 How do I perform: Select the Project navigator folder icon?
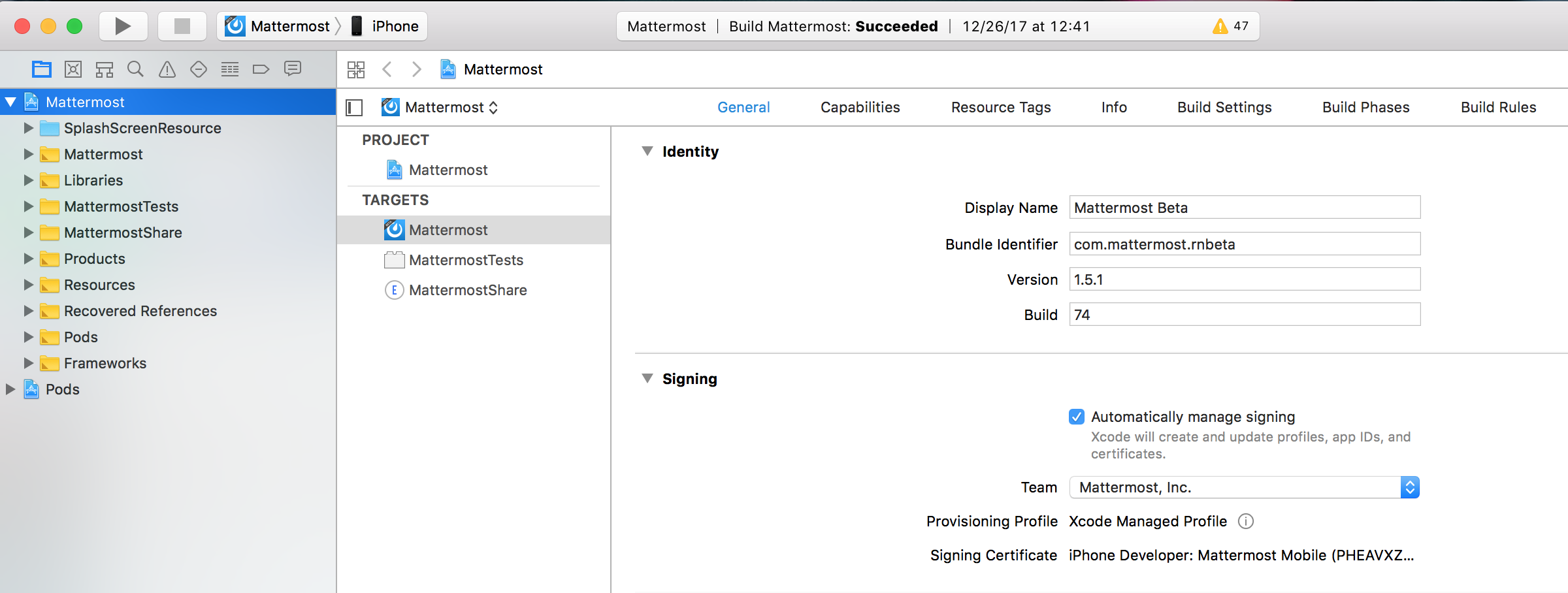tap(42, 69)
